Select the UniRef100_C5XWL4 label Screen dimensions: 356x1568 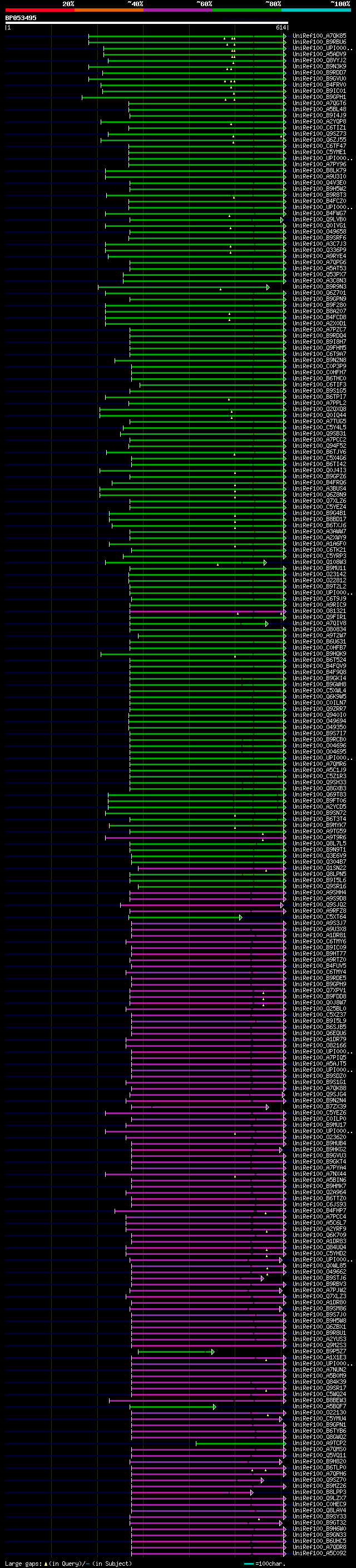pyautogui.click(x=319, y=690)
